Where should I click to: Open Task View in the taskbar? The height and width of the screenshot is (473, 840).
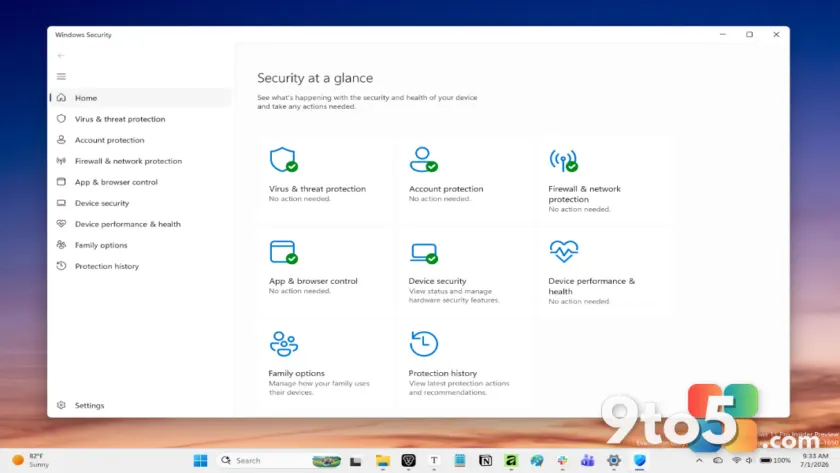pyautogui.click(x=355, y=461)
